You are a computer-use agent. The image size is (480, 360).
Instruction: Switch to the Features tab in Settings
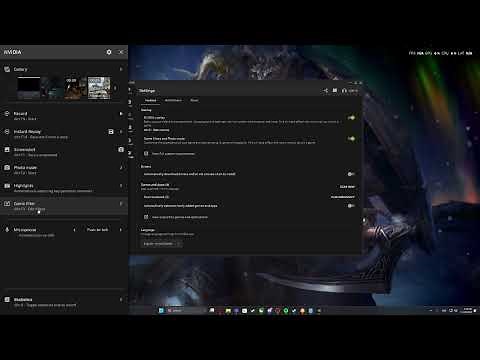[150, 100]
